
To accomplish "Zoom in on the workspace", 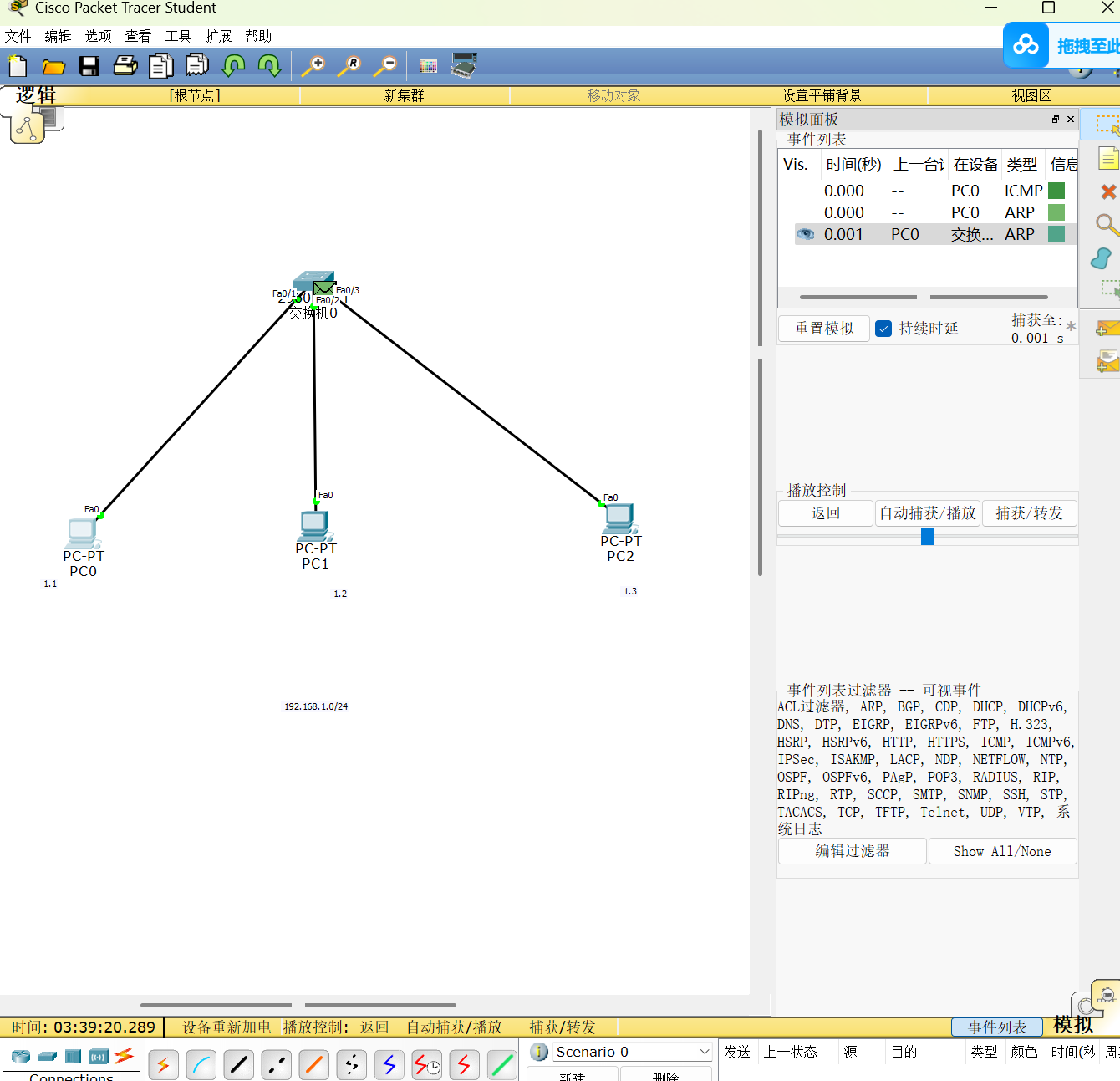I will point(313,66).
